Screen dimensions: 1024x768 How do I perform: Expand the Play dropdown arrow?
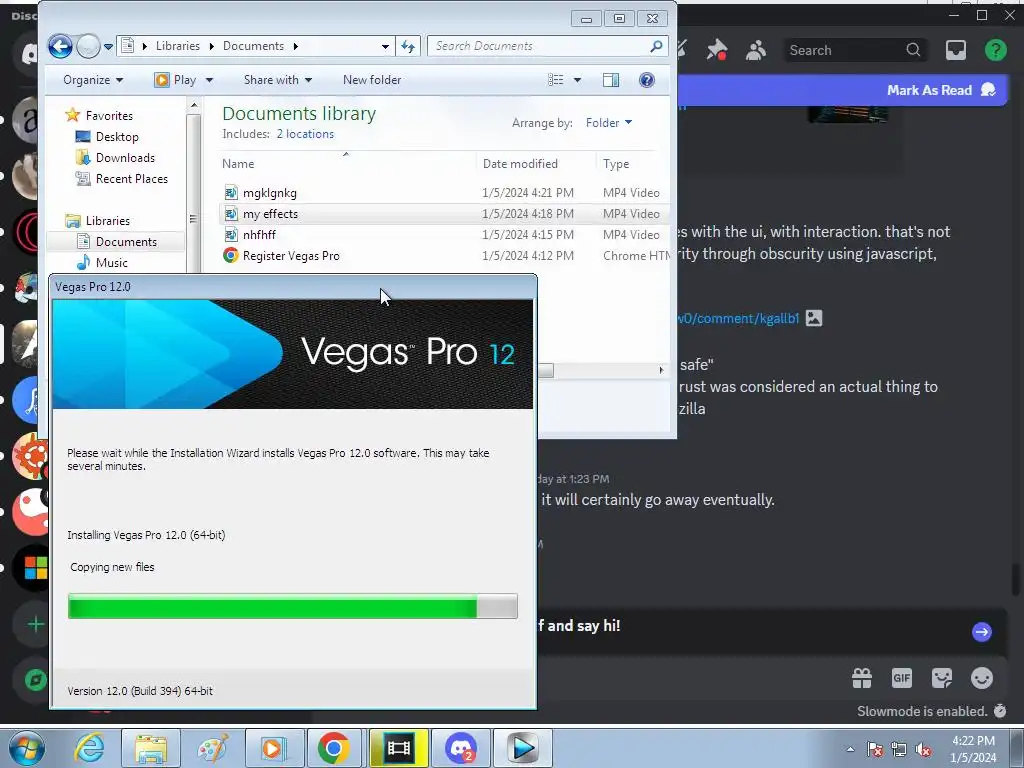[209, 80]
